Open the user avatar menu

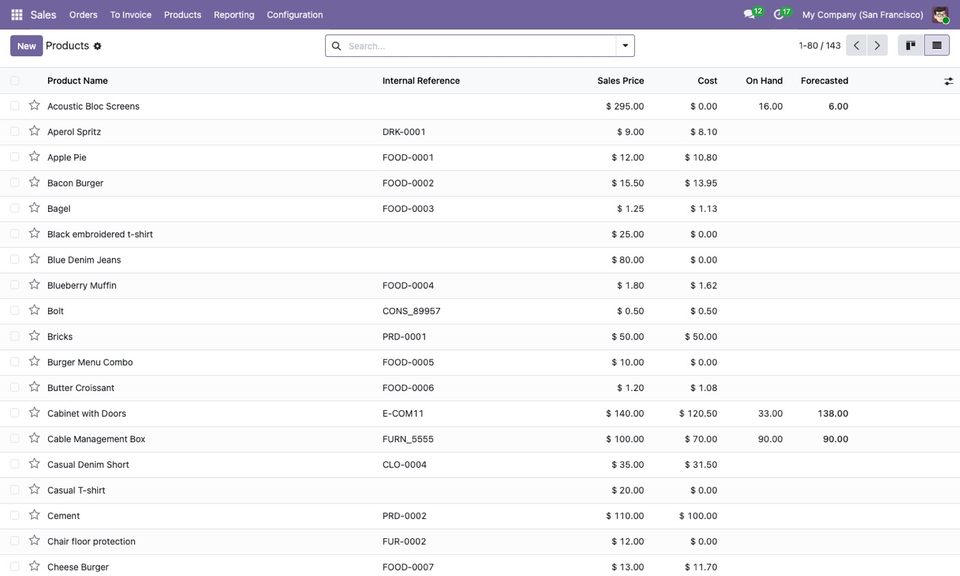pyautogui.click(x=940, y=15)
